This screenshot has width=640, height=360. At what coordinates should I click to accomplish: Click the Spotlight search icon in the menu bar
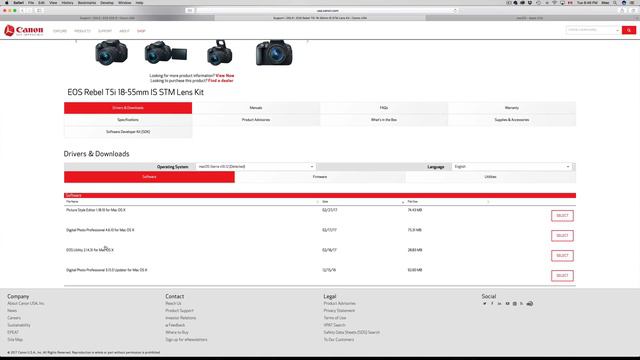pyautogui.click(x=615, y=2)
